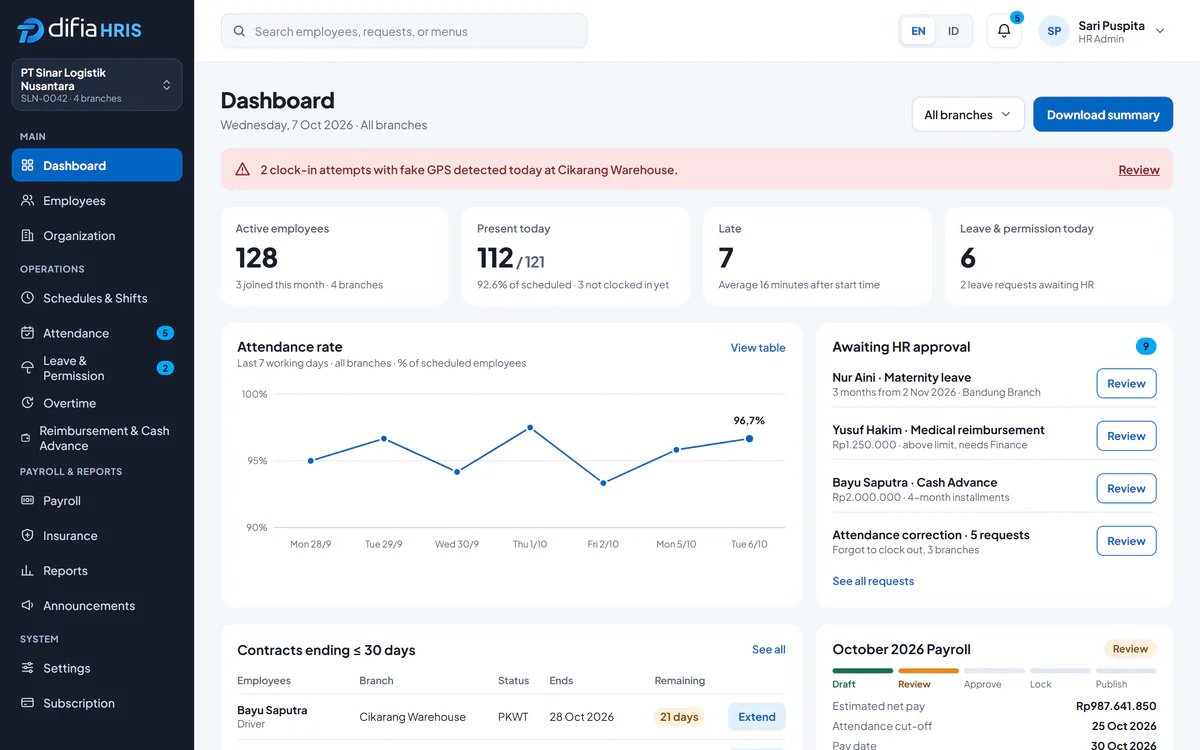The width and height of the screenshot is (1200, 750).
Task: Expand the Sari Puspita account menu chevron
Action: [1160, 31]
